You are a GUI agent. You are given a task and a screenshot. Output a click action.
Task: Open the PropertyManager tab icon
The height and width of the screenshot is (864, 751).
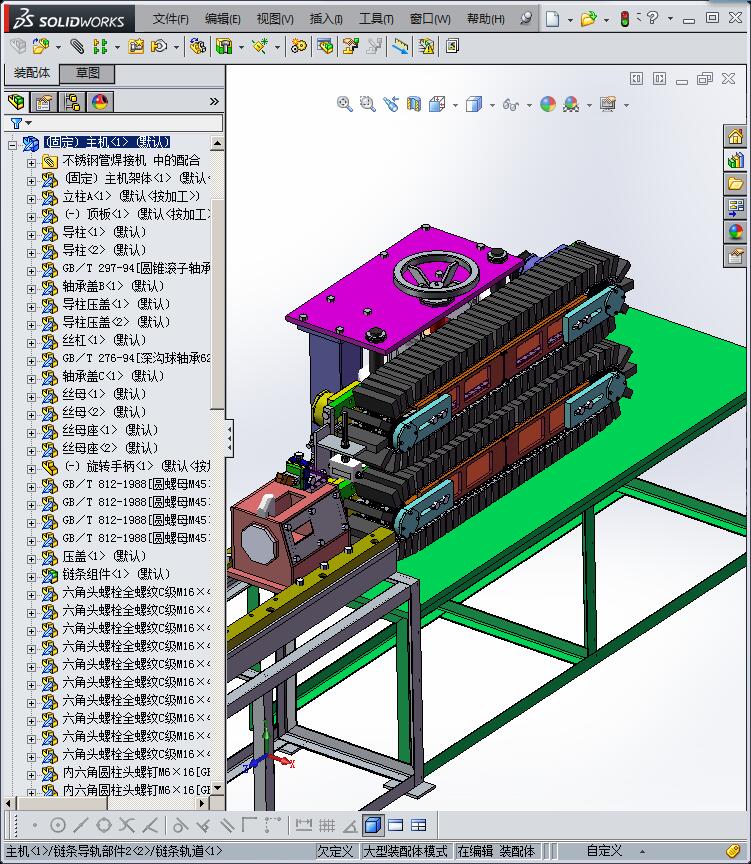click(x=44, y=102)
